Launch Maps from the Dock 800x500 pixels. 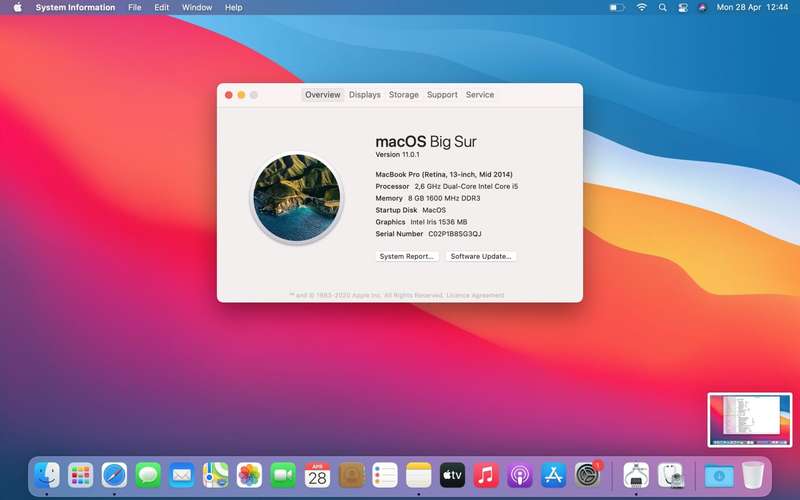(215, 476)
